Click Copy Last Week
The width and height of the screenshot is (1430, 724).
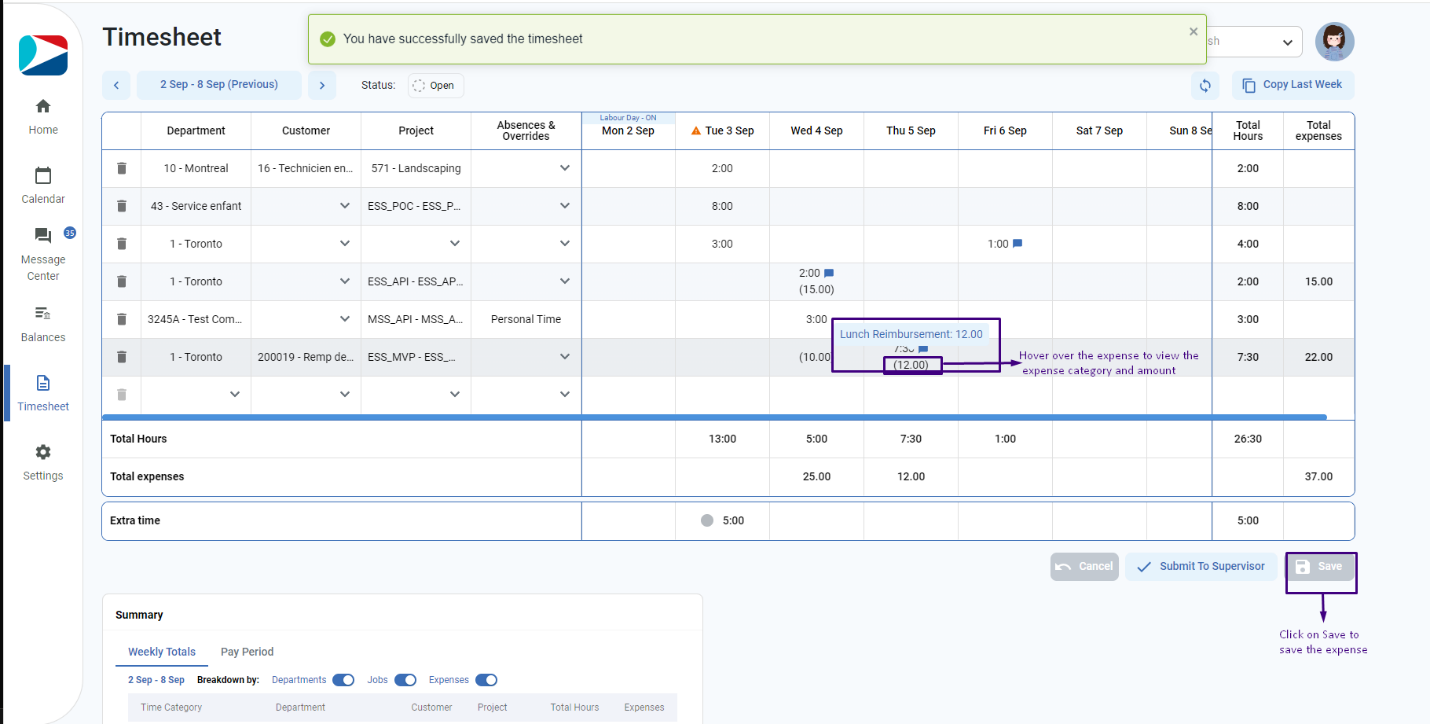coord(1293,85)
